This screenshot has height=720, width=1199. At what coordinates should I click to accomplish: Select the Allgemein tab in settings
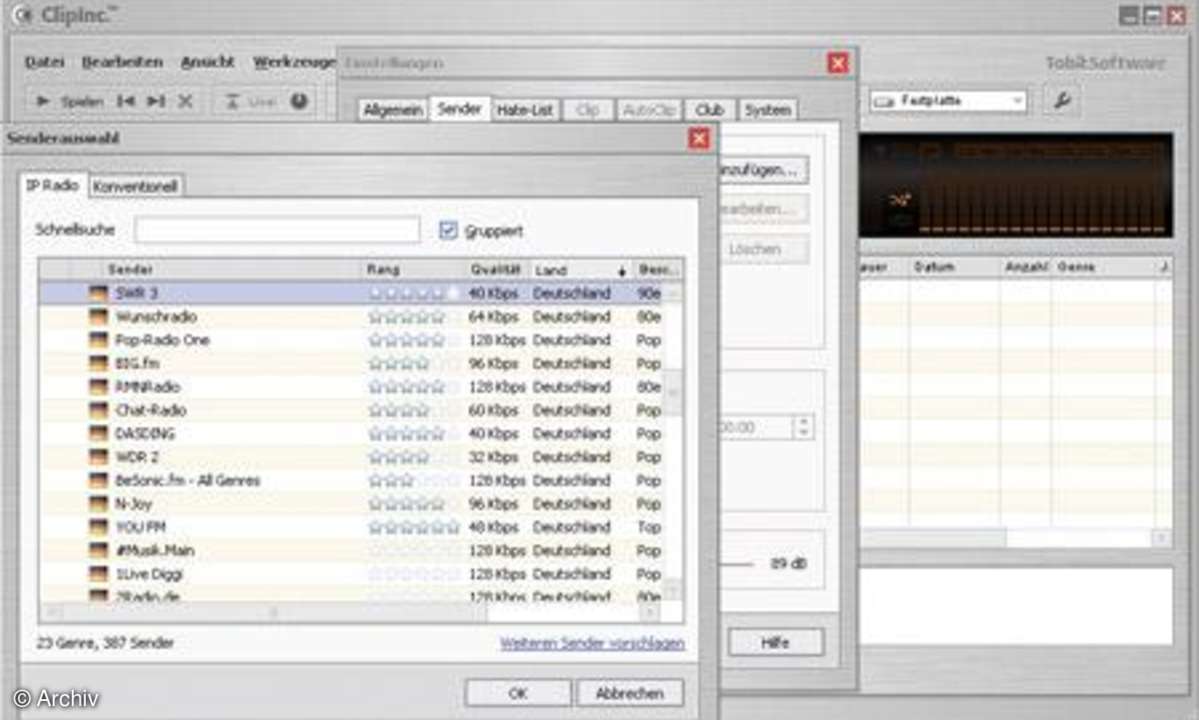pos(393,110)
